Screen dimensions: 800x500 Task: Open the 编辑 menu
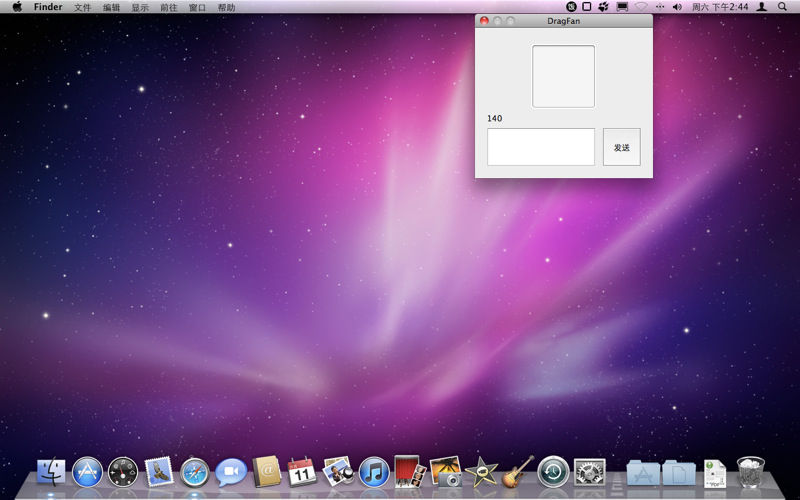tap(111, 7)
